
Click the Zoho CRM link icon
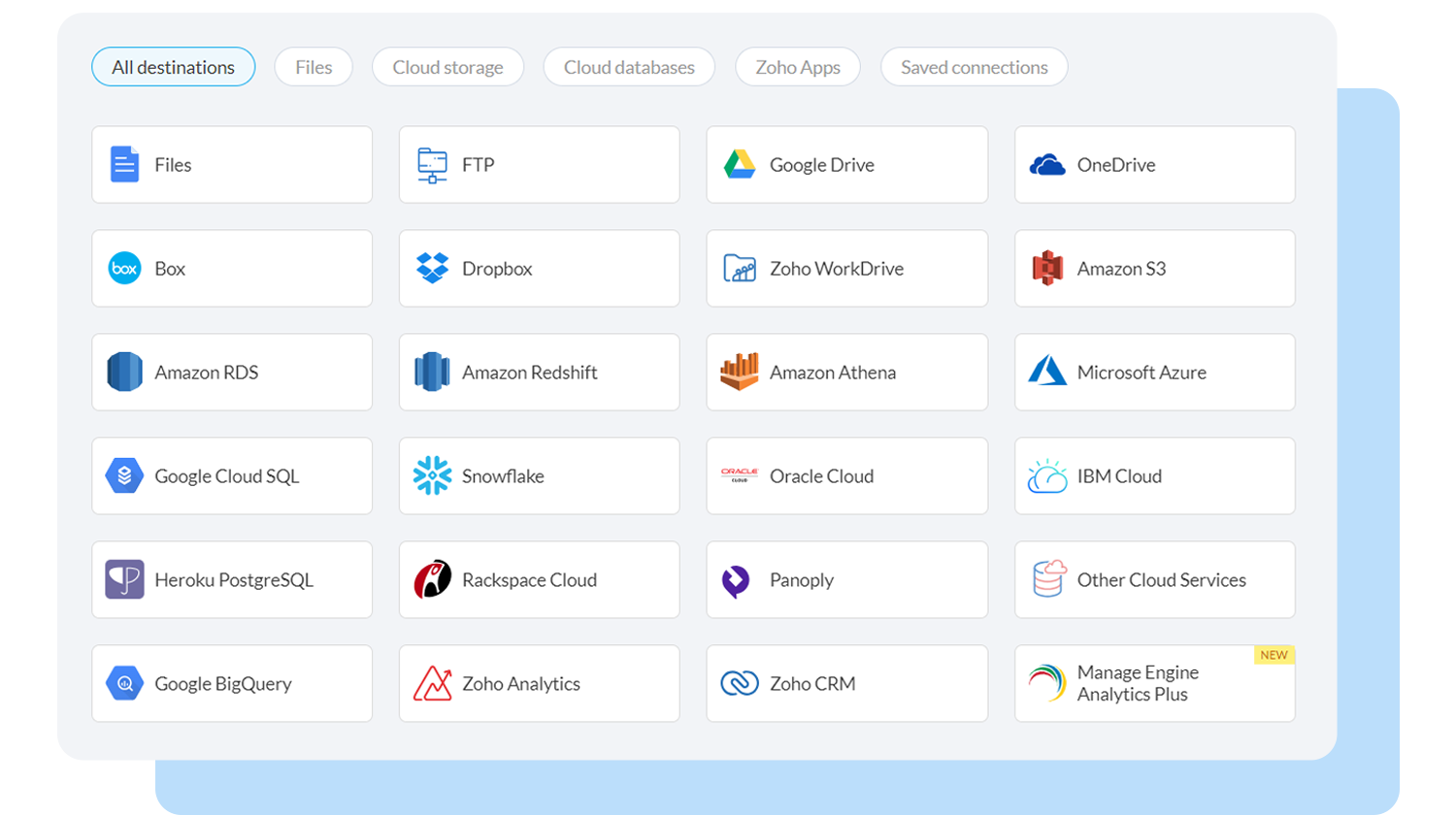pyautogui.click(x=740, y=684)
